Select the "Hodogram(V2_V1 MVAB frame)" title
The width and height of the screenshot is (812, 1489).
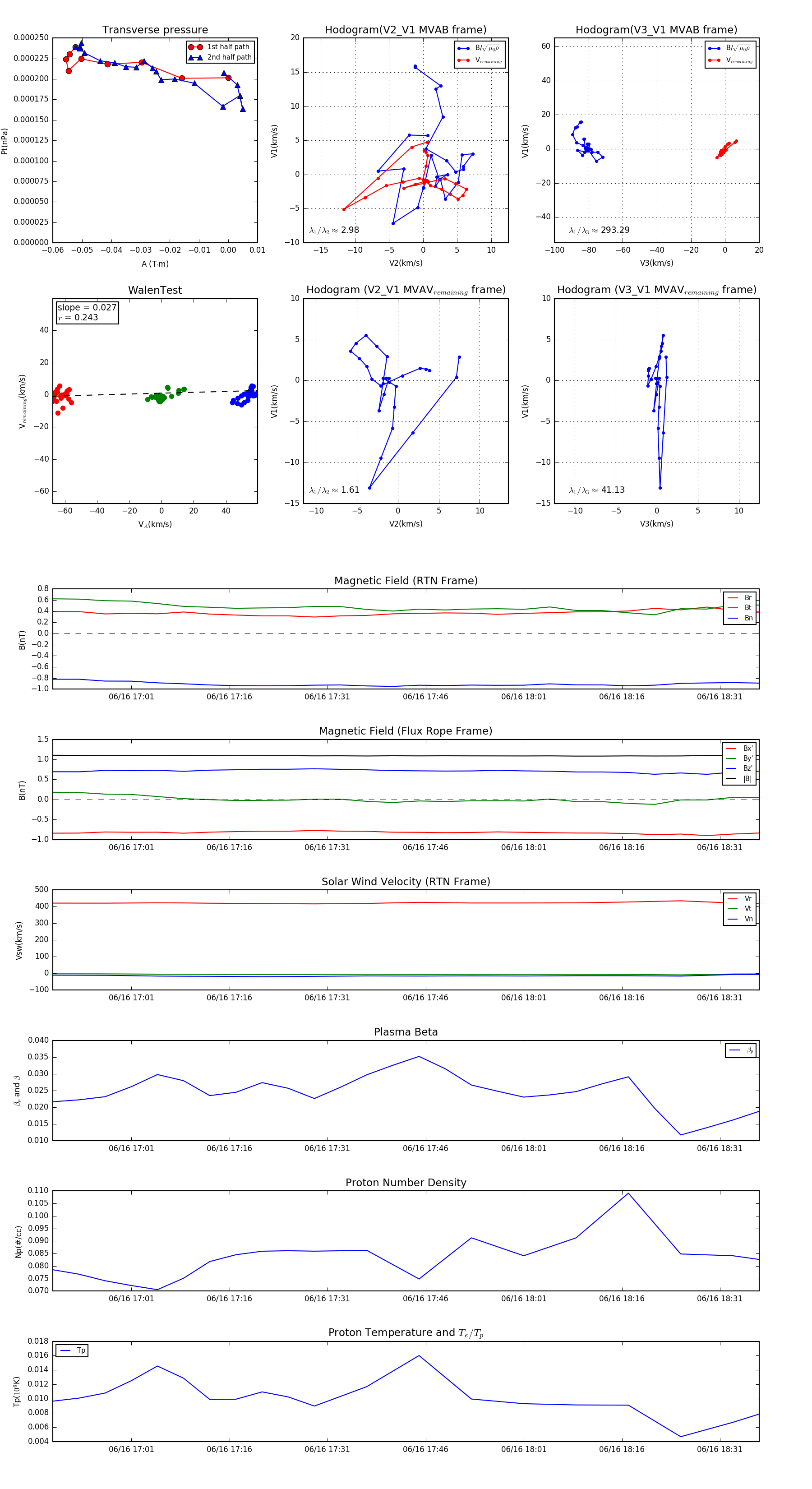406,30
